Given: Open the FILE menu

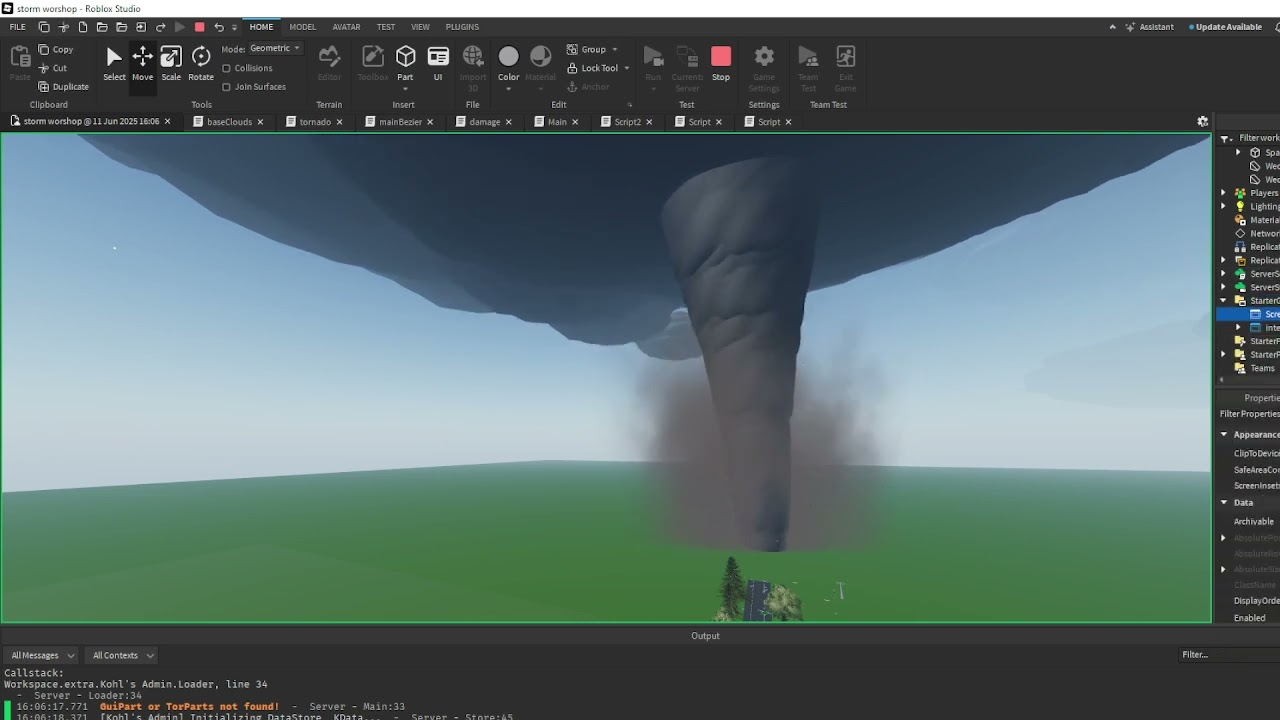Looking at the screenshot, I should click(x=18, y=27).
